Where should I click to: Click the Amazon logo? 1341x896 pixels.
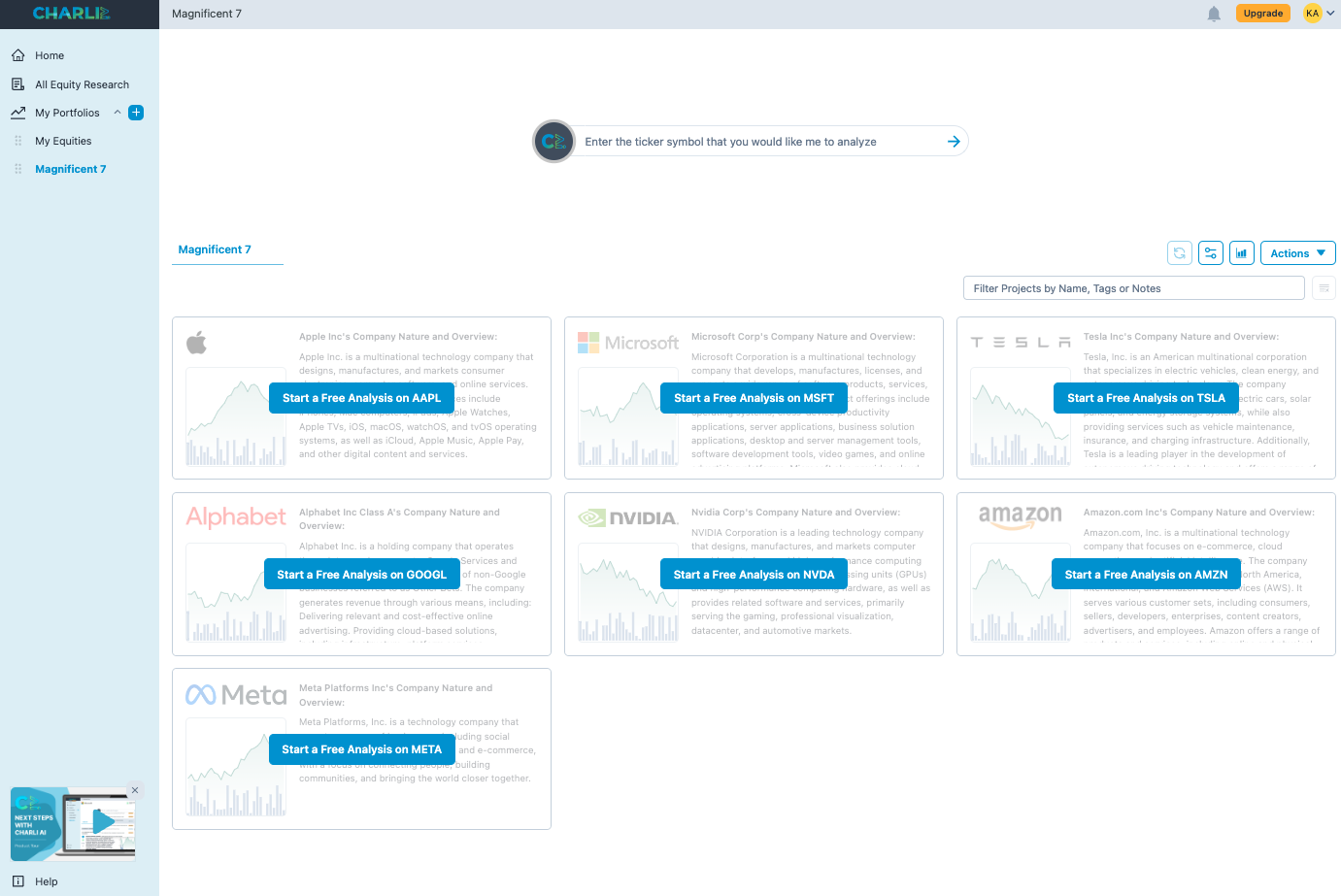(x=1021, y=516)
